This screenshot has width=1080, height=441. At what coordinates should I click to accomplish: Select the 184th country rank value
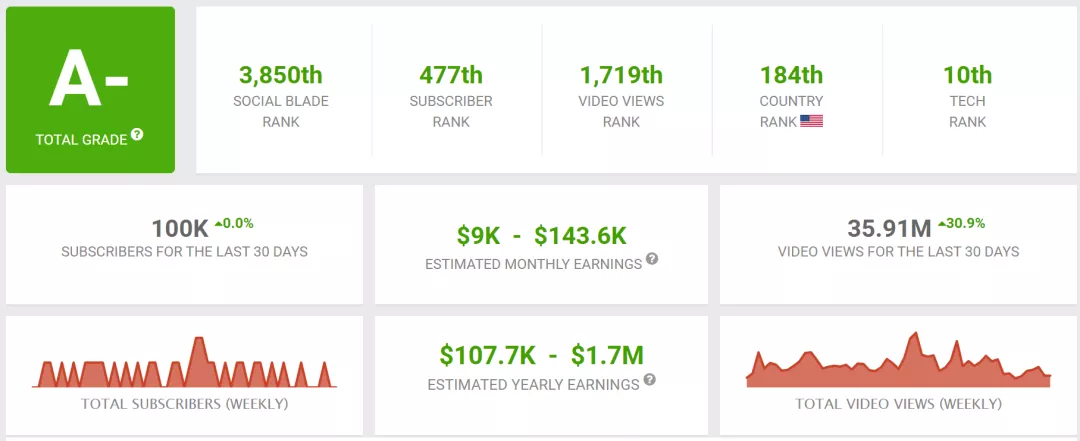click(791, 74)
